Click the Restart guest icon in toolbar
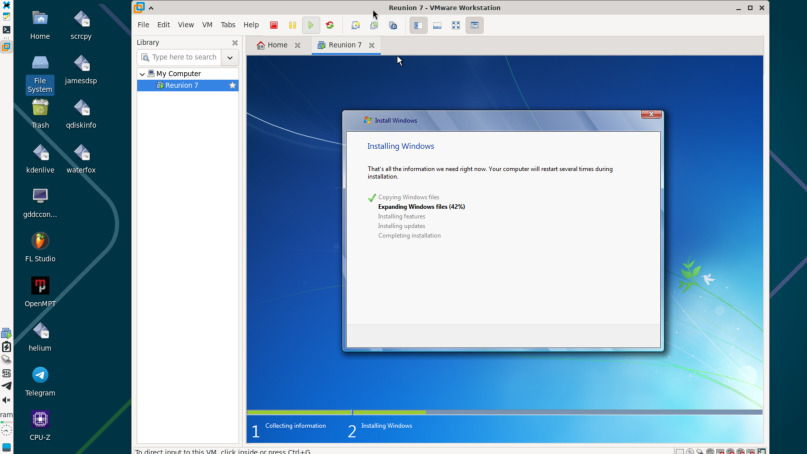The height and width of the screenshot is (454, 807). click(x=330, y=25)
